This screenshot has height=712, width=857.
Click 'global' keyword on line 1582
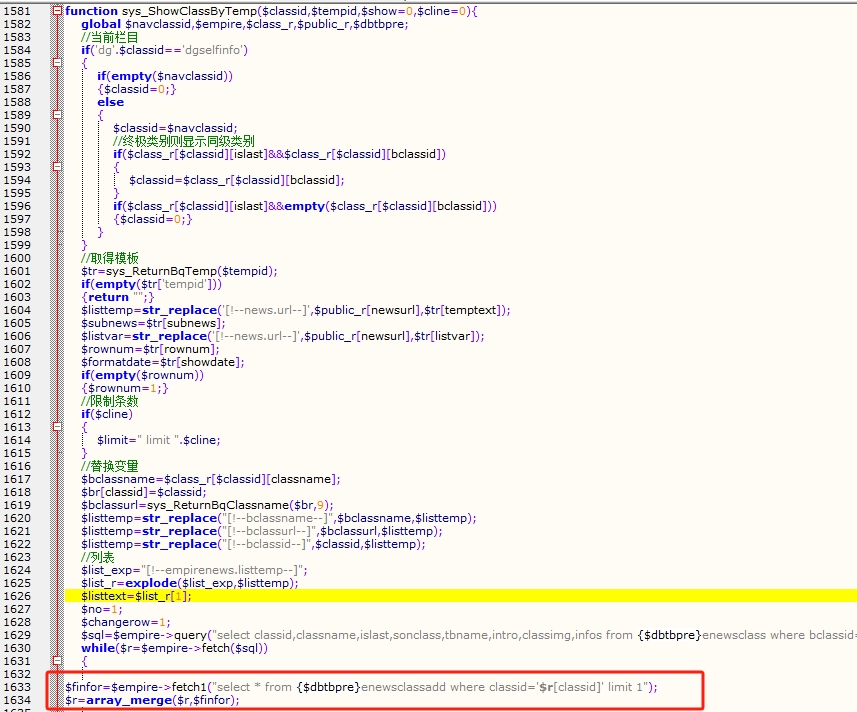coord(102,24)
